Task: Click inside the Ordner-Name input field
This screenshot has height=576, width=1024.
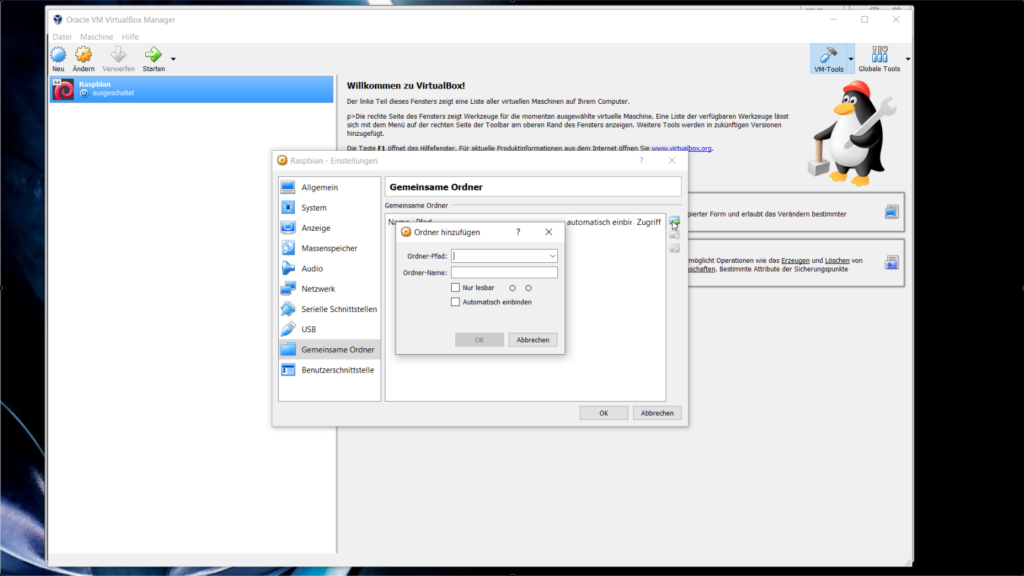Action: (x=505, y=272)
